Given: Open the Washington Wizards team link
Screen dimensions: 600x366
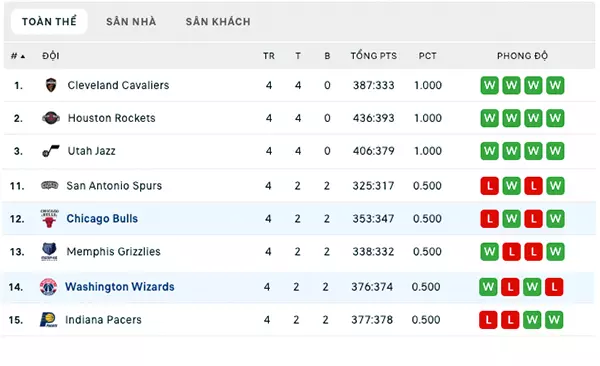Looking at the screenshot, I should point(120,287).
